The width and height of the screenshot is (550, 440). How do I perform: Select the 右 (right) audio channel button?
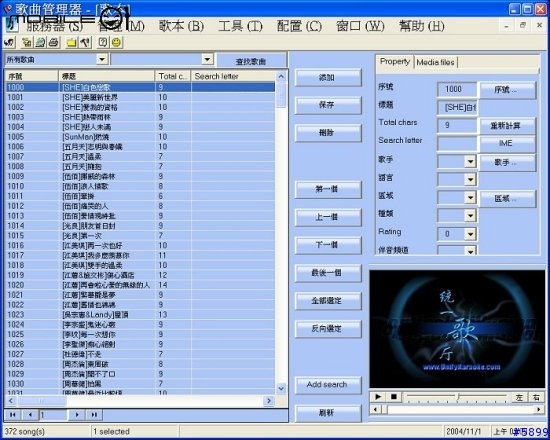[x=536, y=397]
